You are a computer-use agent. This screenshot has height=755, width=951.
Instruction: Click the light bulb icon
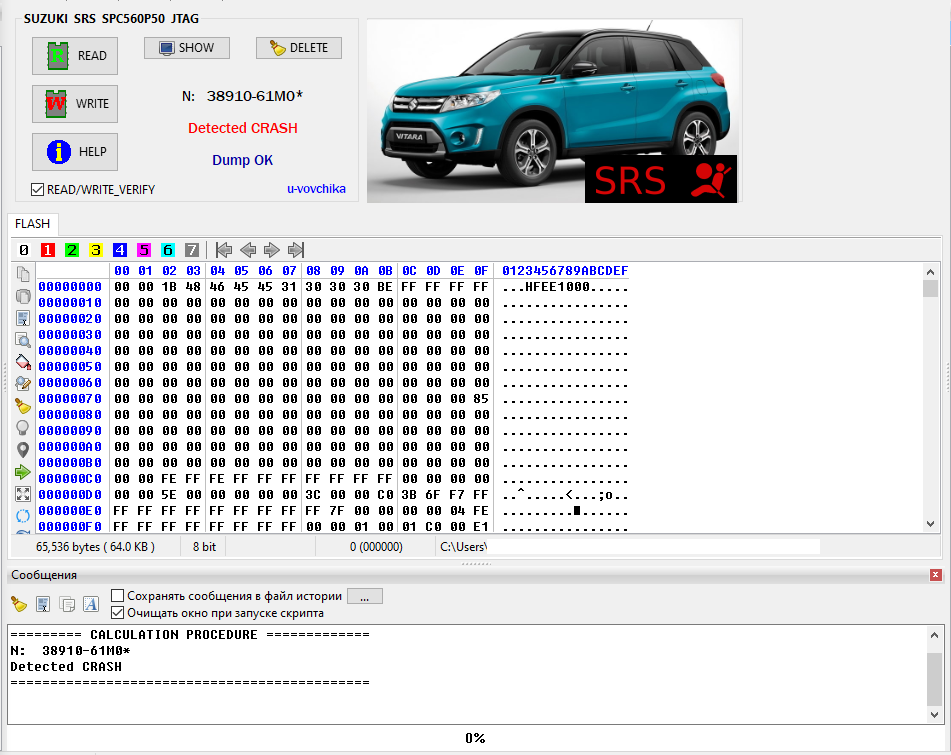click(x=23, y=428)
